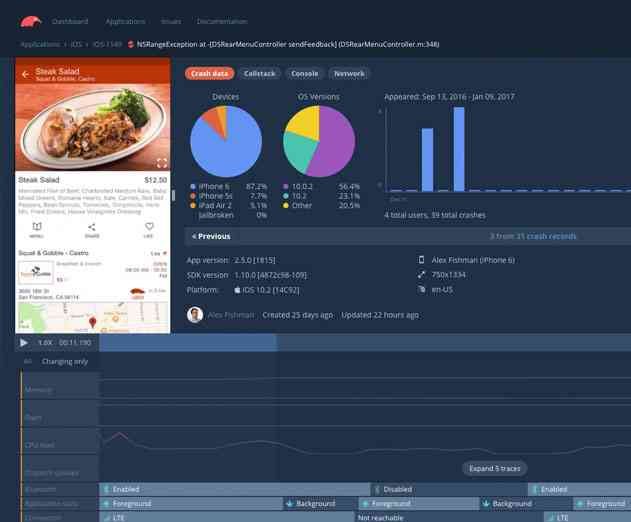
Task: Tap the back arrow in Steak Salad header
Action: [25, 74]
